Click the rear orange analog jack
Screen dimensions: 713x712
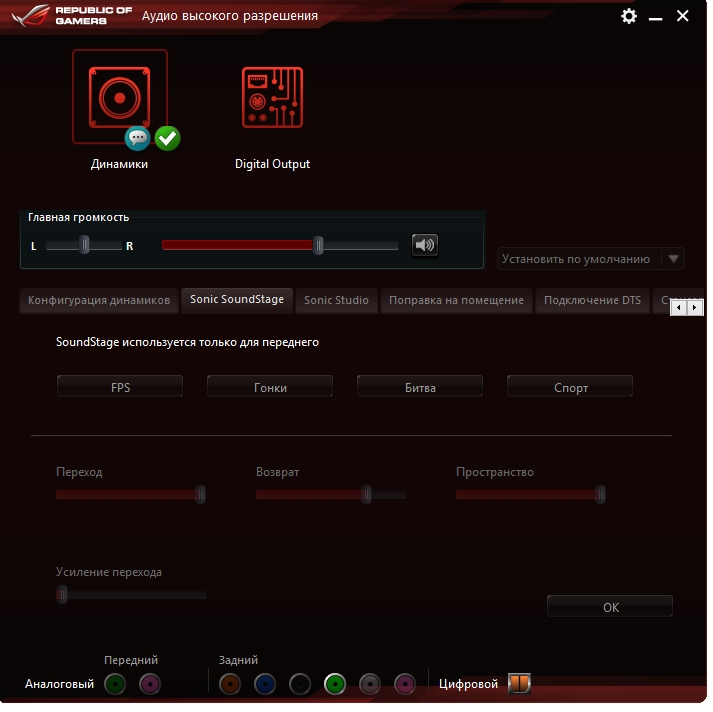tap(230, 684)
